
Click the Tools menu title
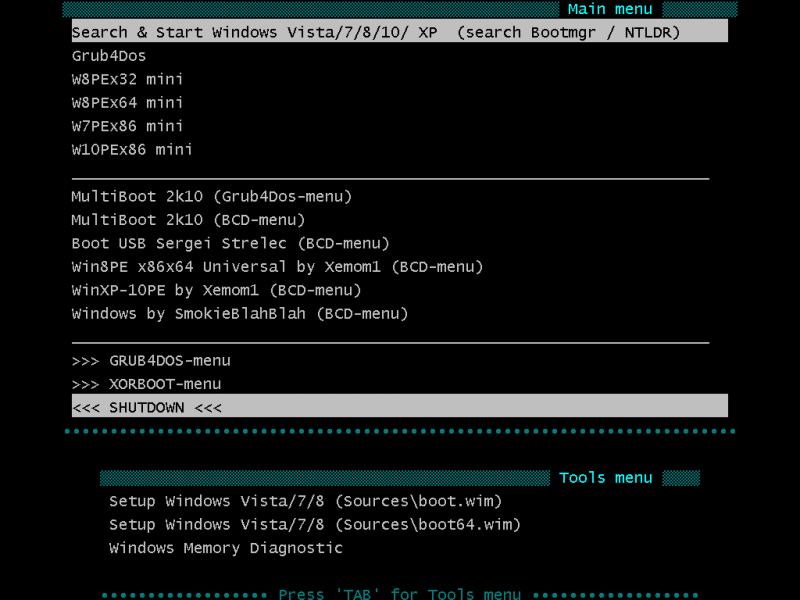pyautogui.click(x=605, y=478)
